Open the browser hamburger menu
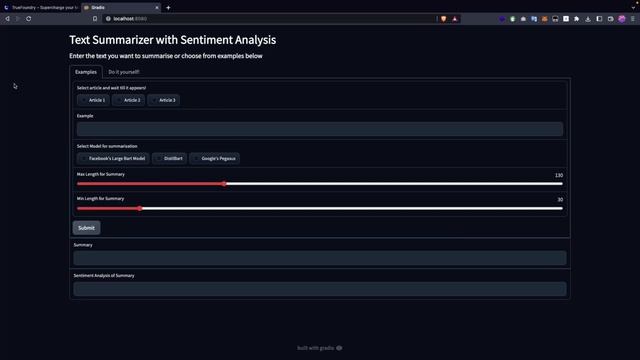Viewport: 640px width, 360px height. (x=633, y=19)
